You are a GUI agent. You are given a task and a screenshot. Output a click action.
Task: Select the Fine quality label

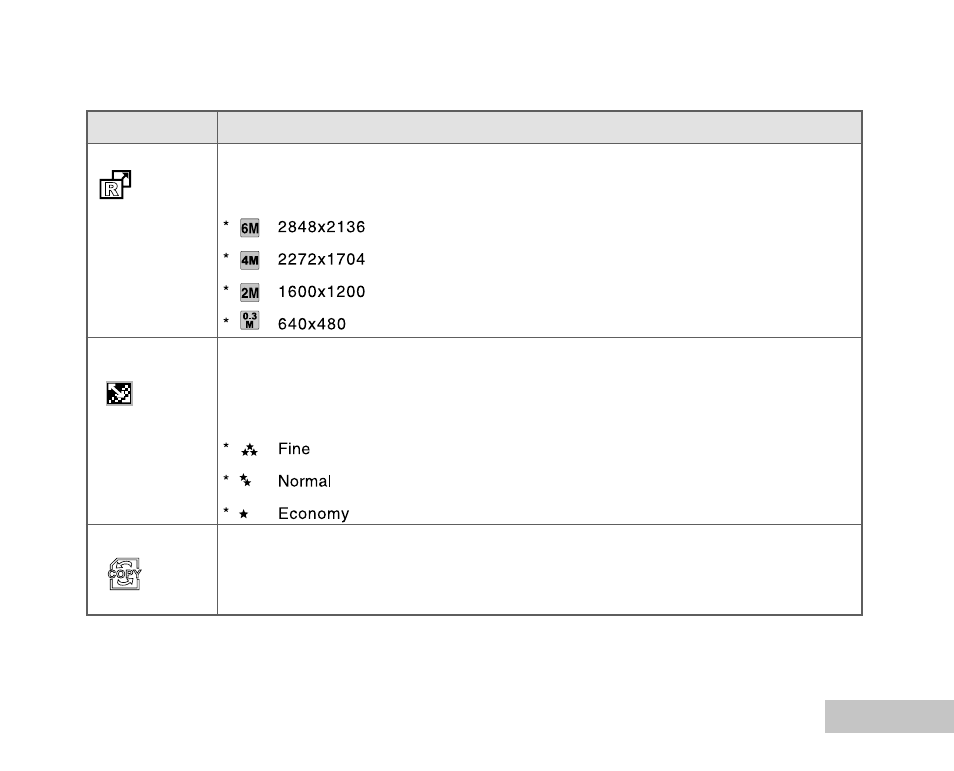[294, 448]
